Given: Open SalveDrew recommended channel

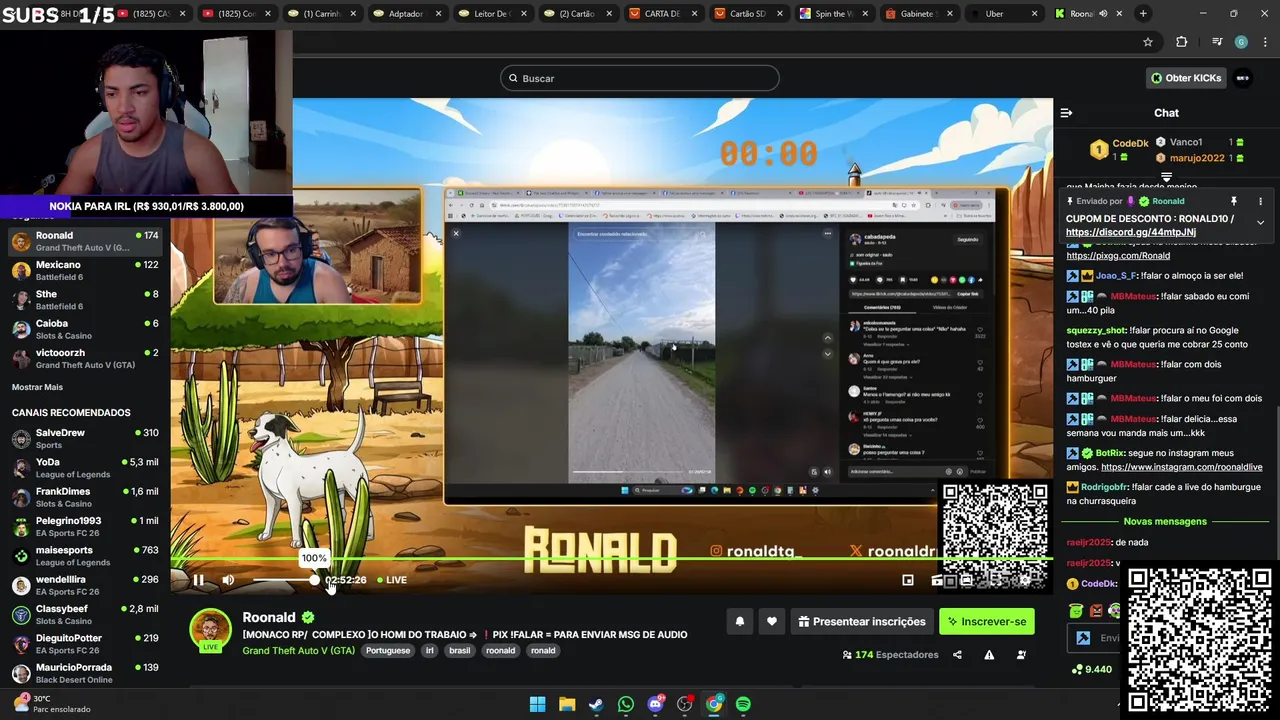Looking at the screenshot, I should pos(85,438).
